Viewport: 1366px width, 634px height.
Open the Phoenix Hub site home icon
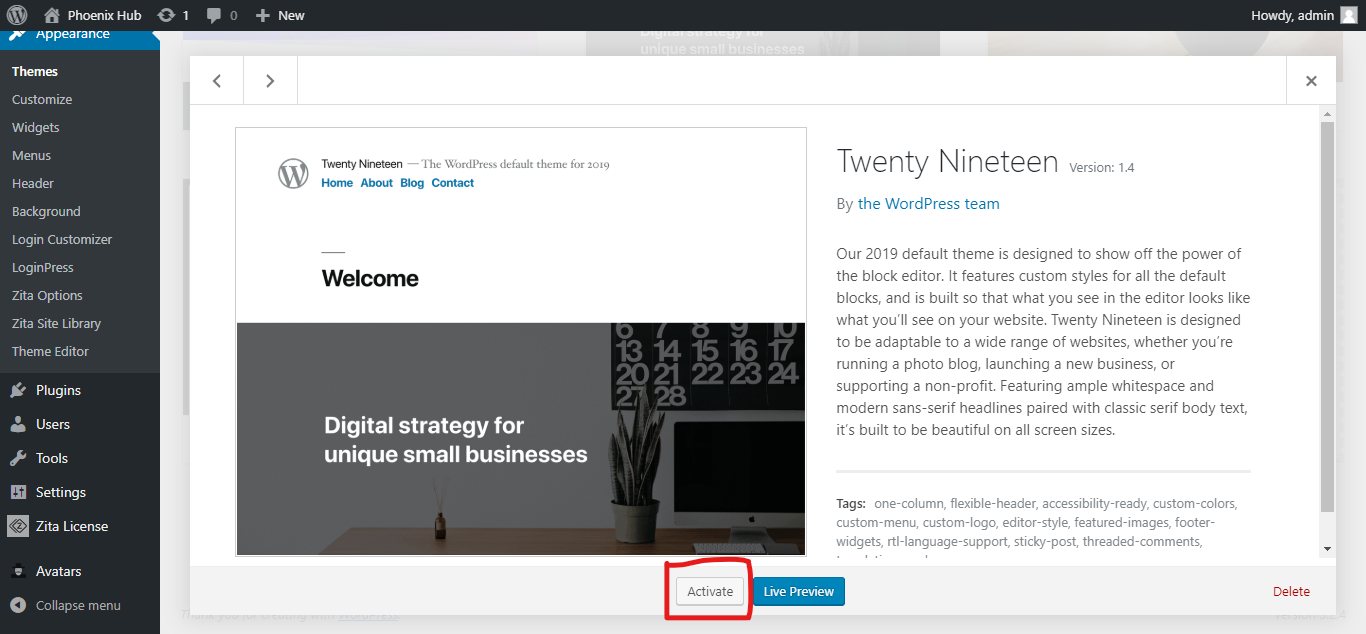click(52, 15)
